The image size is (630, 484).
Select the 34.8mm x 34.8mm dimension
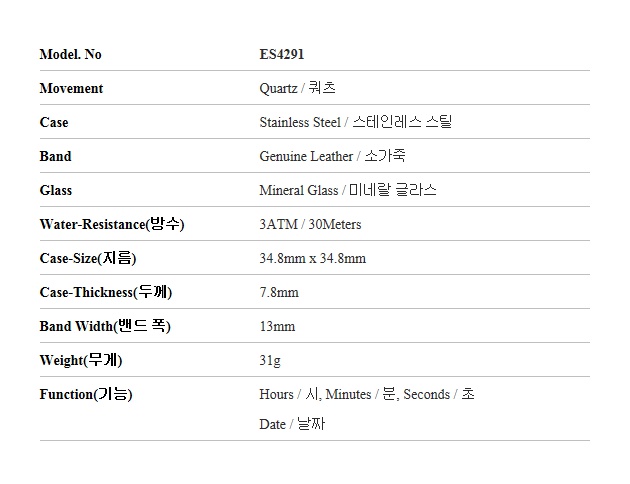[x=312, y=258]
